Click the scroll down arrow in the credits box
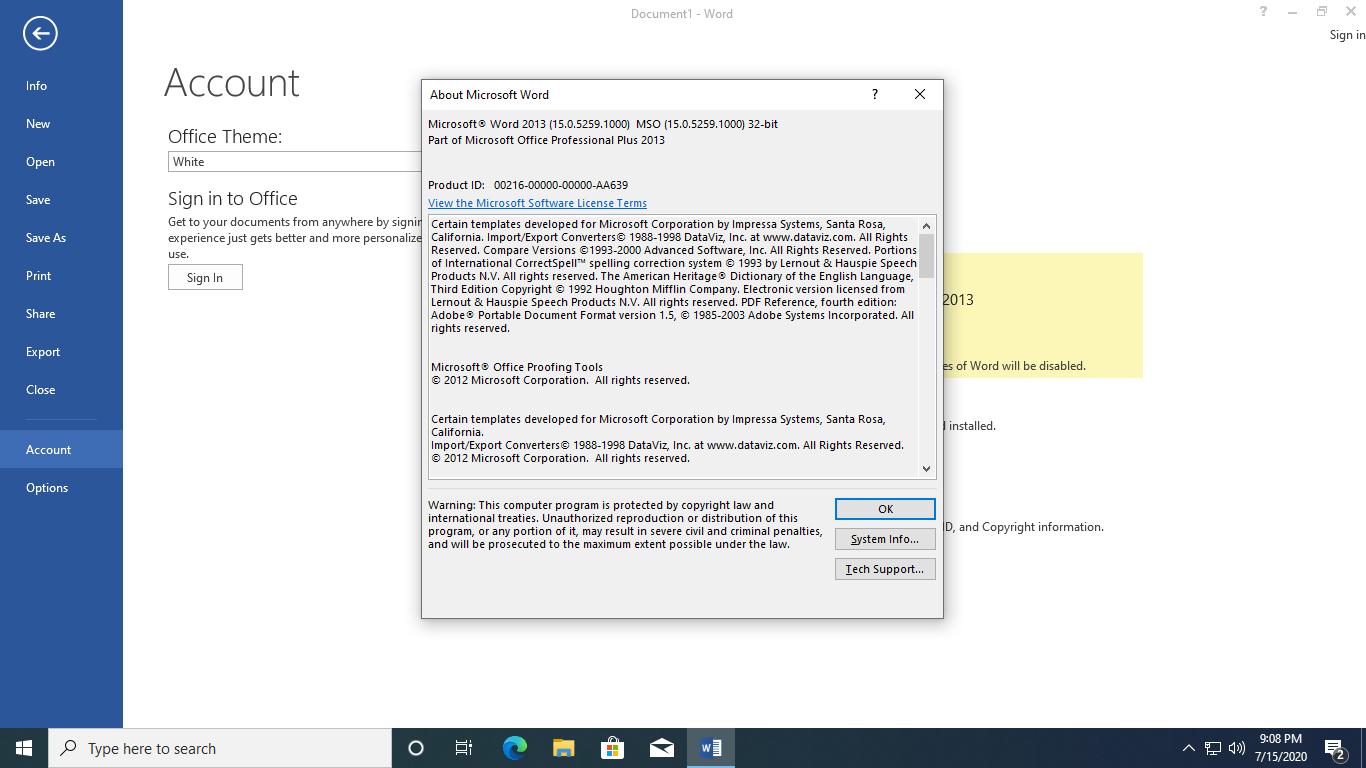This screenshot has height=768, width=1366. tap(927, 468)
